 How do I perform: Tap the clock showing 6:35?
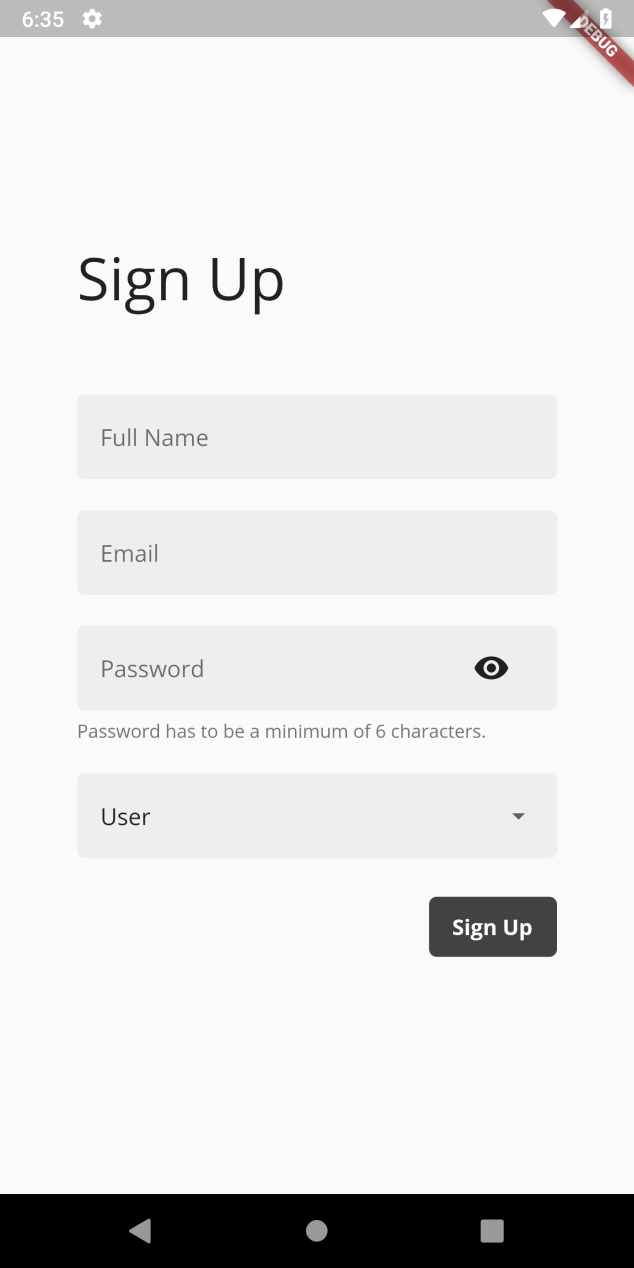click(42, 18)
